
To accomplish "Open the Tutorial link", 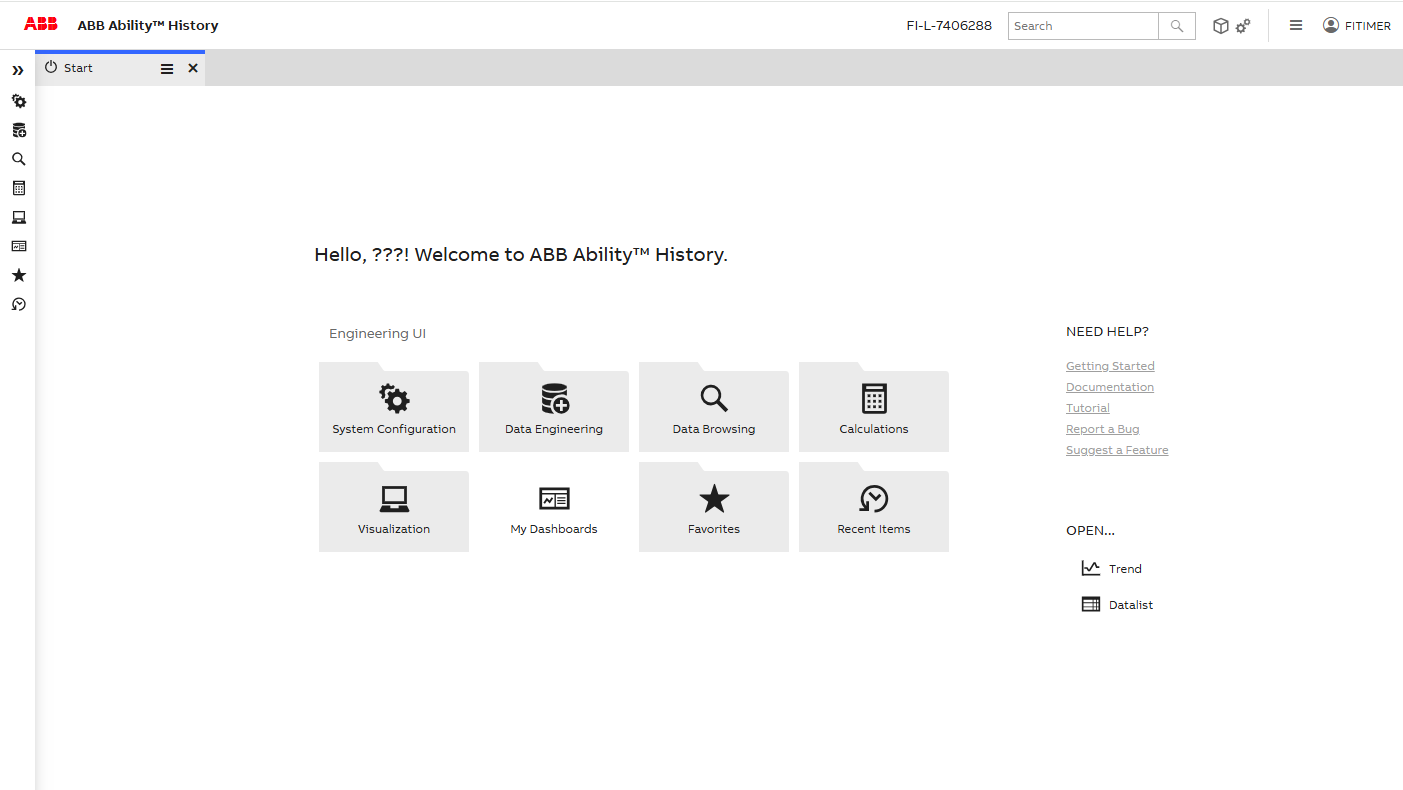I will pos(1088,408).
